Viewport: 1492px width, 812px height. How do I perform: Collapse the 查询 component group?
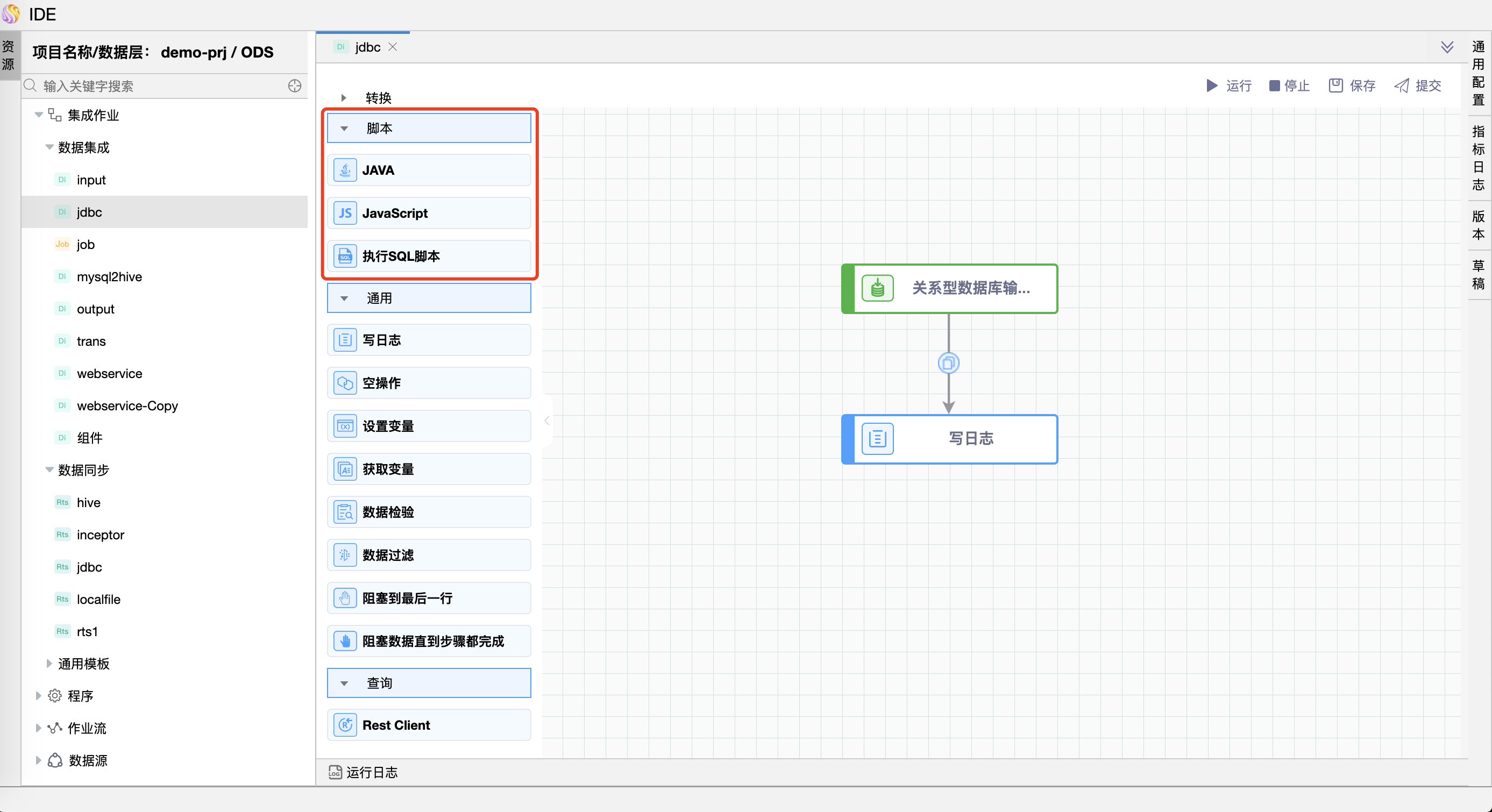[x=344, y=683]
